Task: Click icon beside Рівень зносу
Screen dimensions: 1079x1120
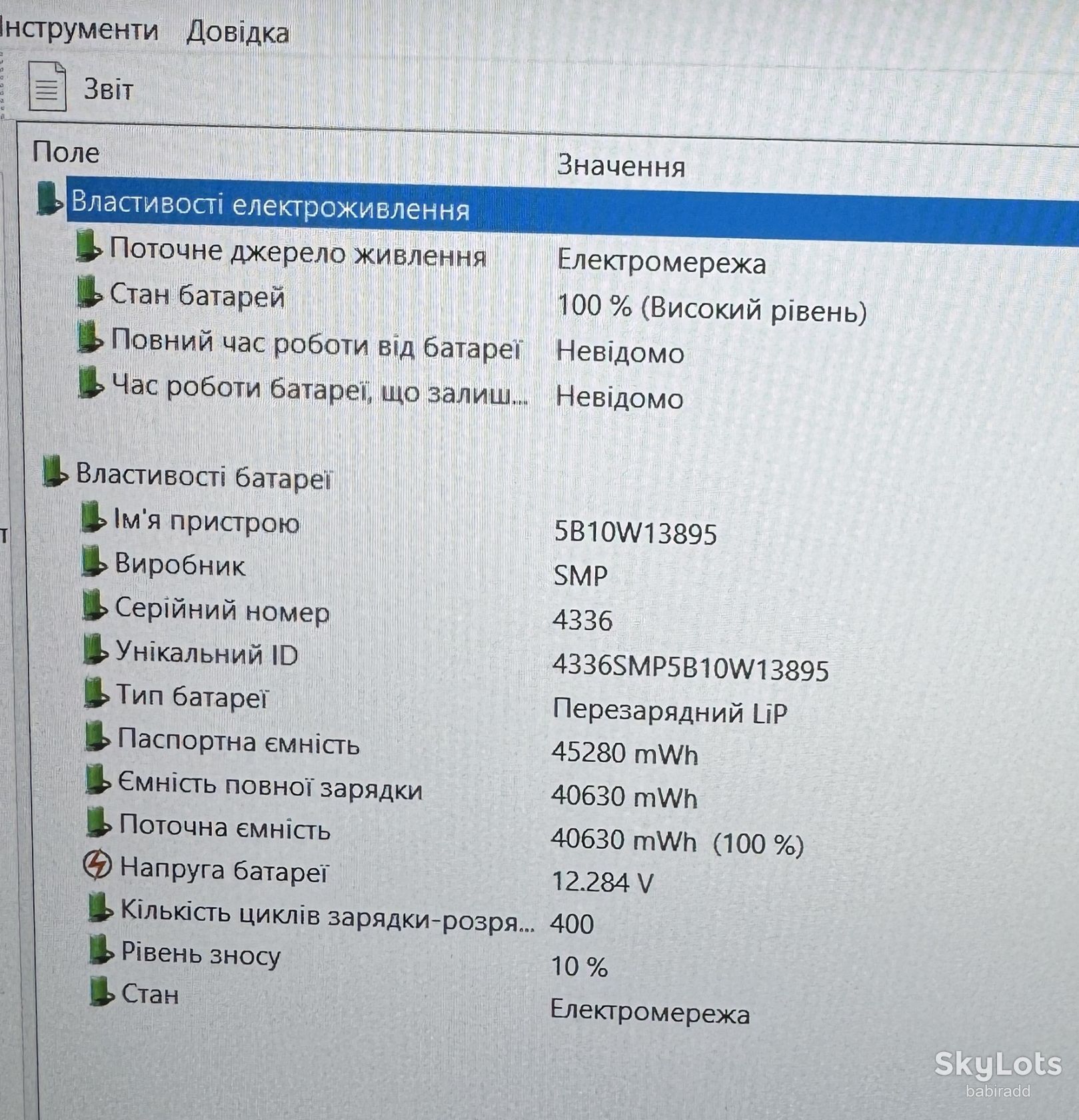Action: point(101,951)
